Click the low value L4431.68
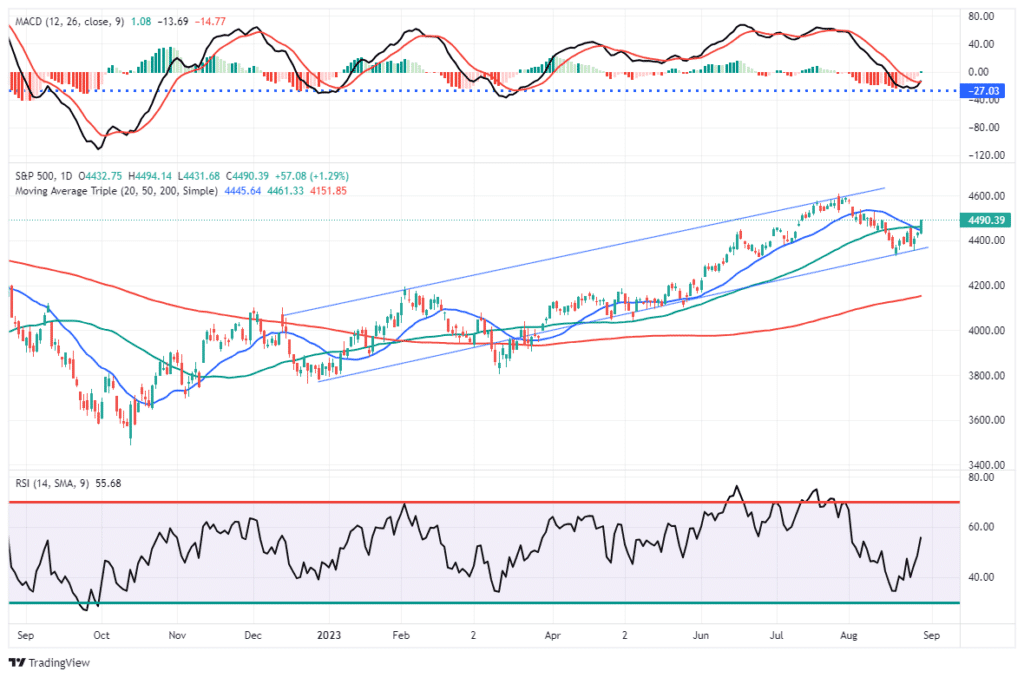This screenshot has height=678, width=1024. coord(199,176)
